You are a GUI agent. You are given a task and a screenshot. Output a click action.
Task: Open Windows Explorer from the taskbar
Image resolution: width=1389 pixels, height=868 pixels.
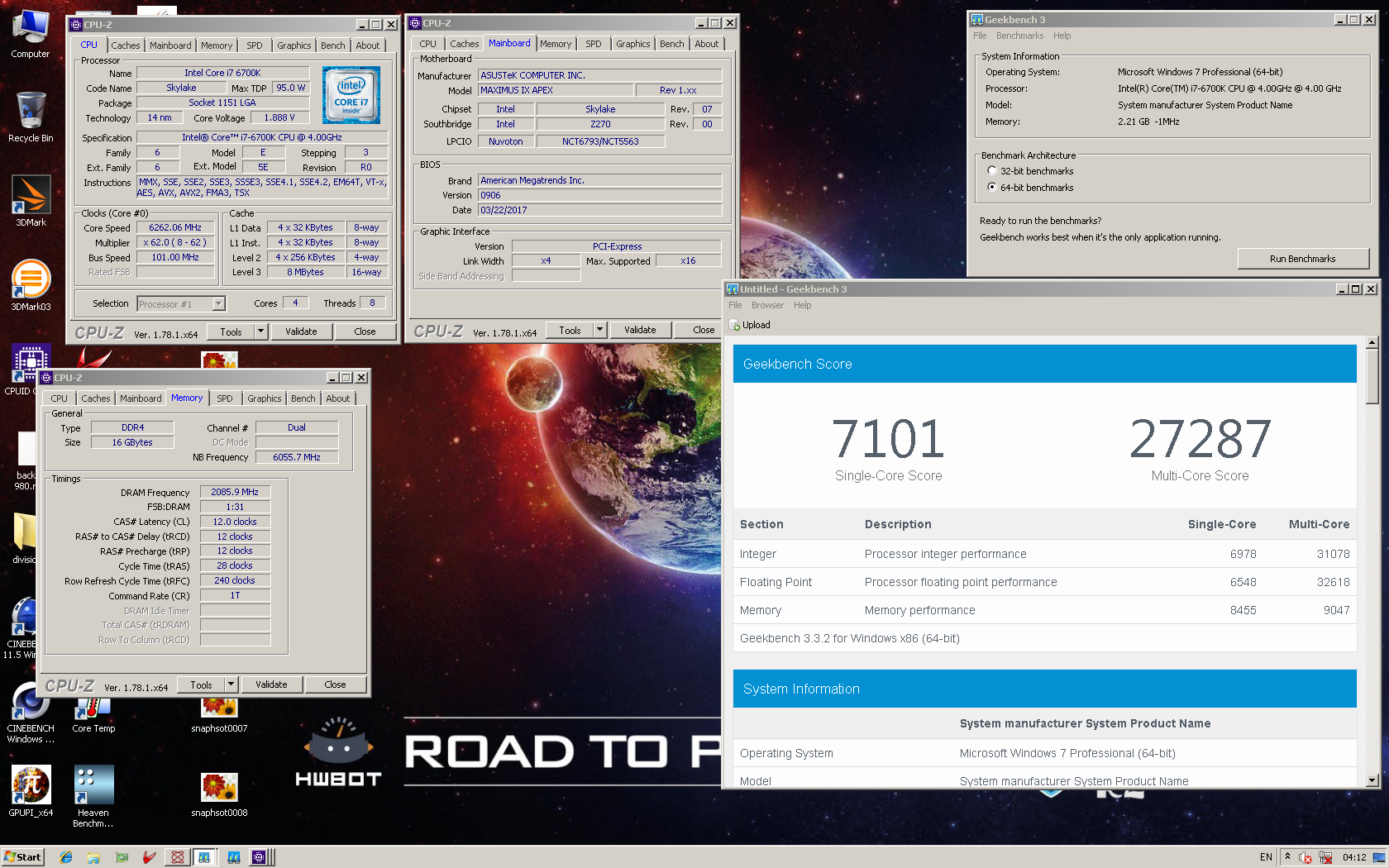point(93,857)
